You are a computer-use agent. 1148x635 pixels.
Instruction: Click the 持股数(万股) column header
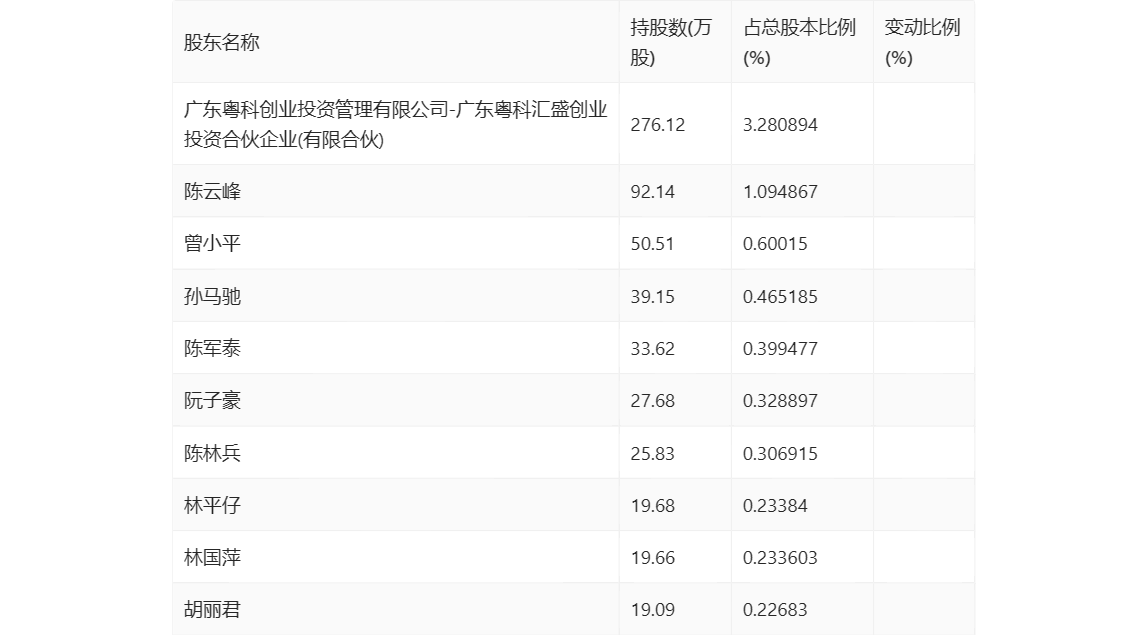(x=671, y=42)
